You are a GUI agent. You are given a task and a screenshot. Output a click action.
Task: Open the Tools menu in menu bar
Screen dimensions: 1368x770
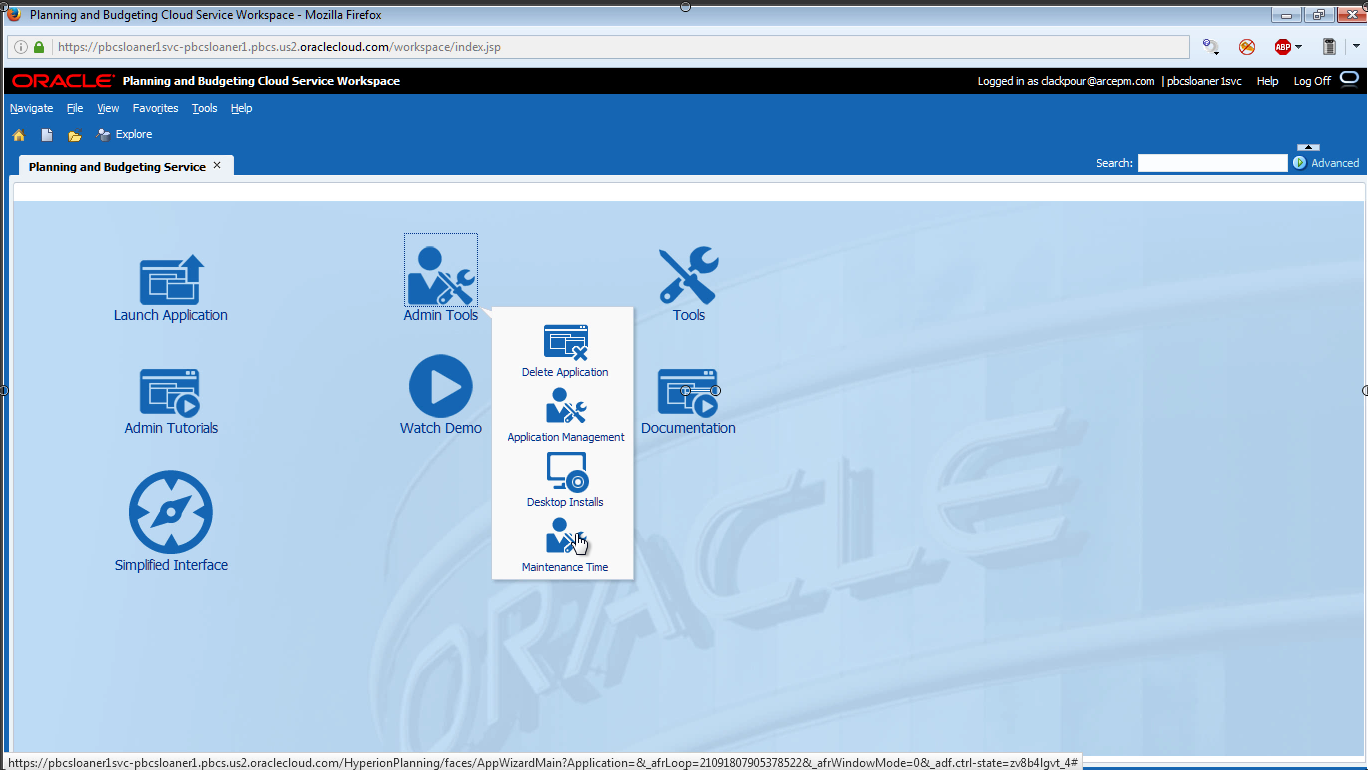pos(204,108)
